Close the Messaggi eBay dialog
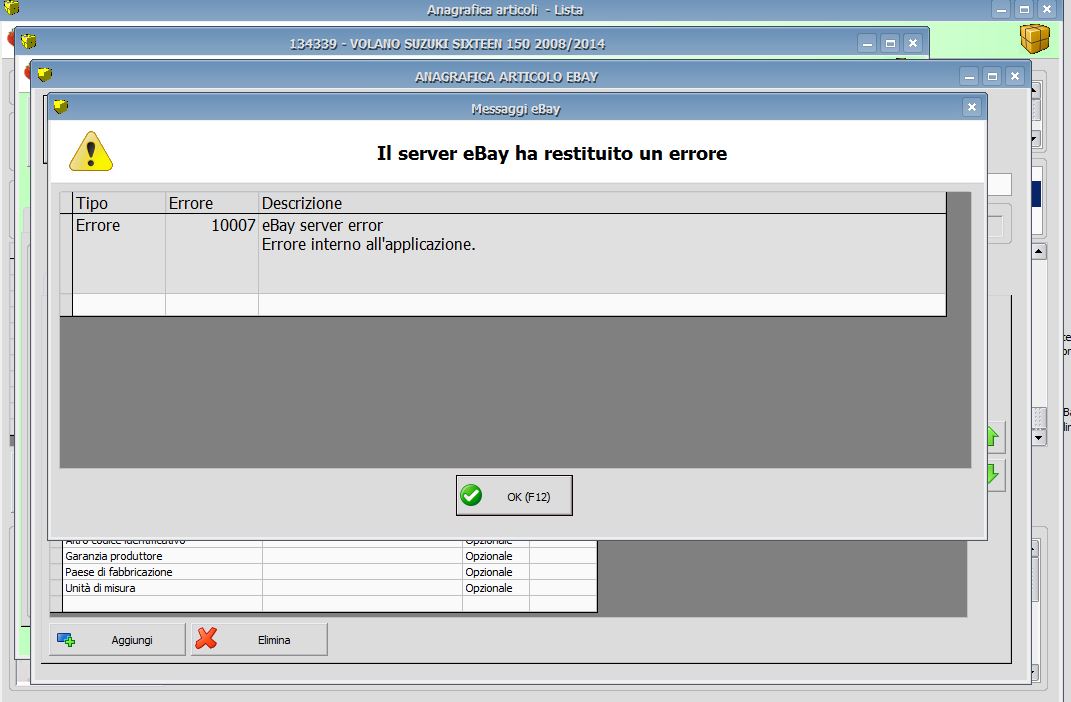 point(971,107)
